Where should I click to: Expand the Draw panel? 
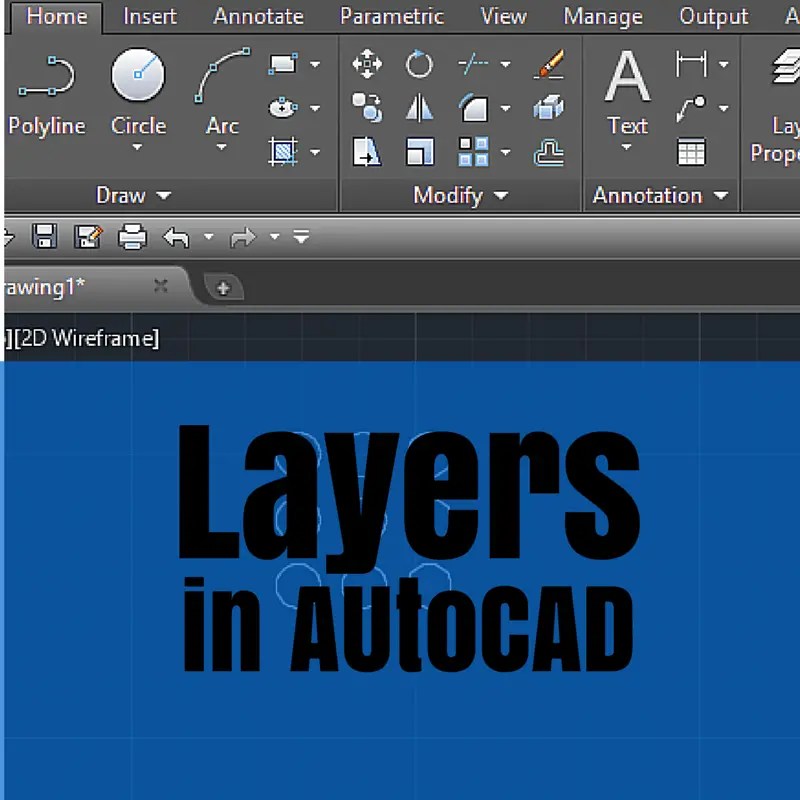[x=134, y=195]
